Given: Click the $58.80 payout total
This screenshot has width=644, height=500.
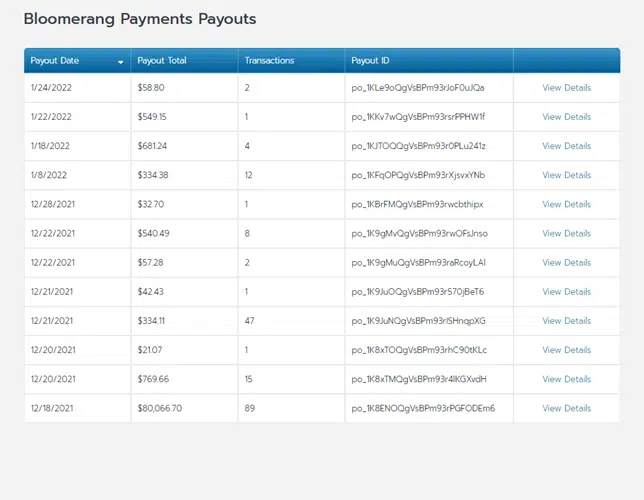Looking at the screenshot, I should tap(151, 88).
